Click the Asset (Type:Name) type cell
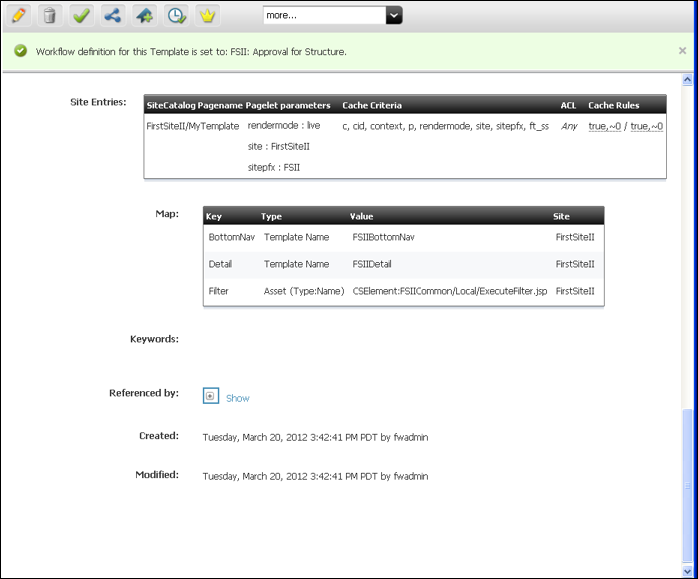 coord(304,291)
